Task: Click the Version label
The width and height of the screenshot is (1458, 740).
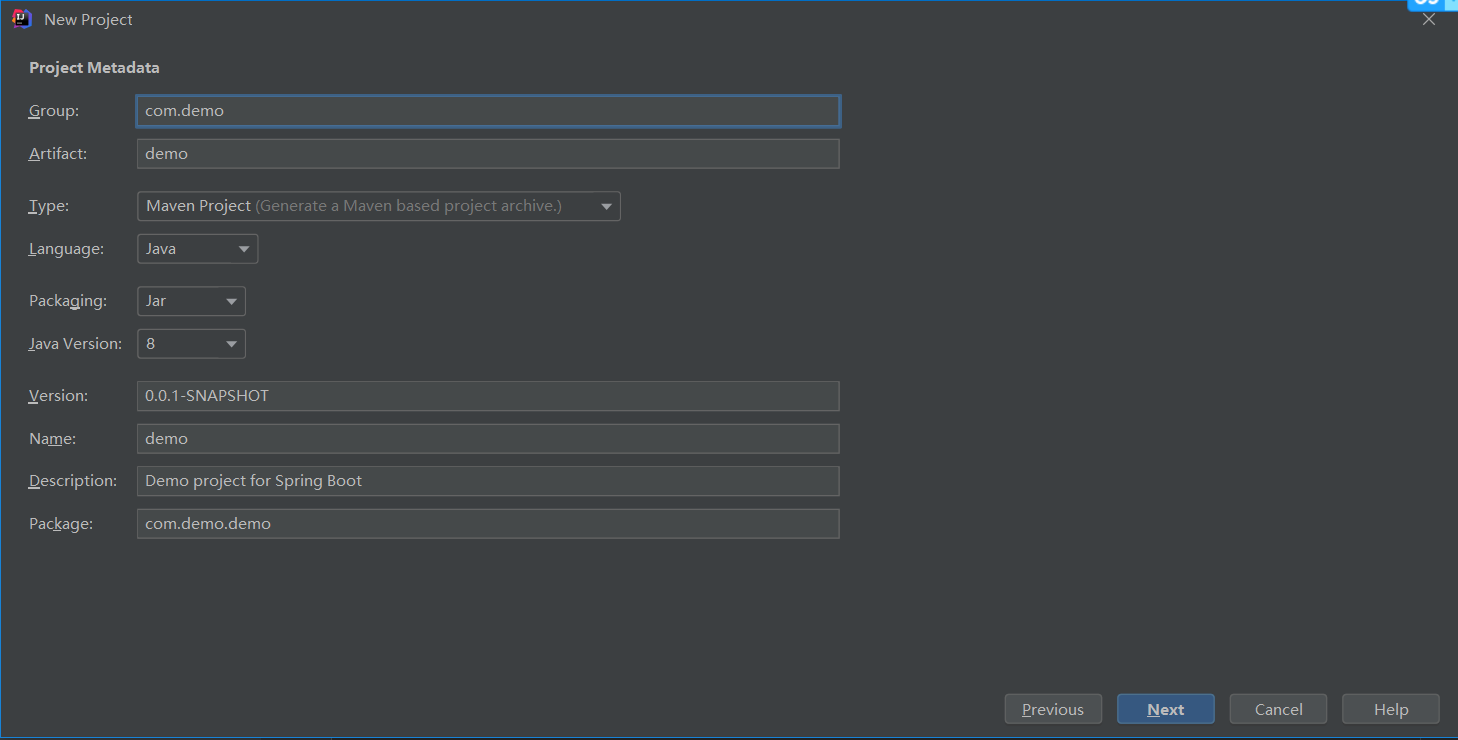Action: [59, 396]
